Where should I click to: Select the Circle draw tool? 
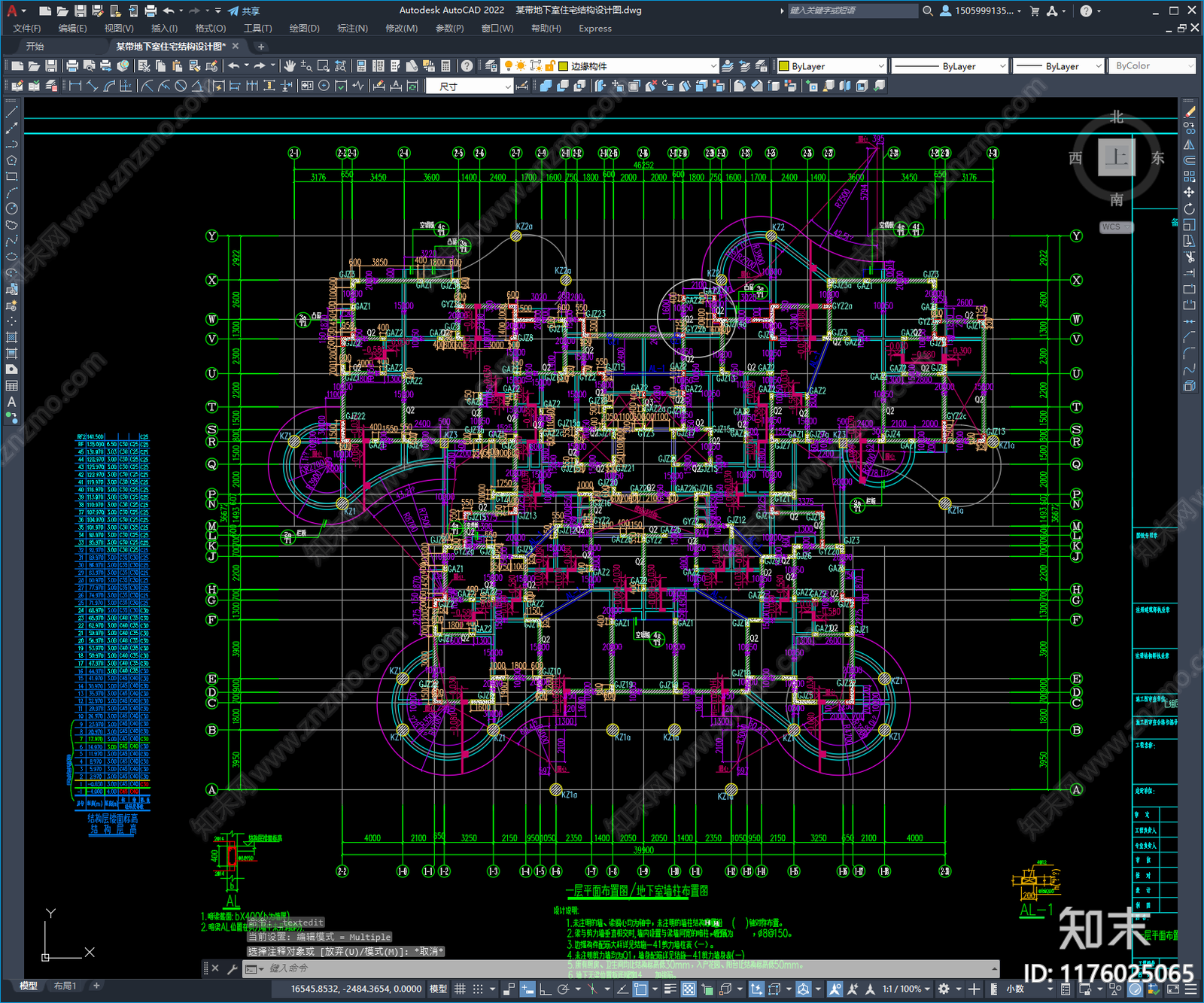tap(11, 208)
